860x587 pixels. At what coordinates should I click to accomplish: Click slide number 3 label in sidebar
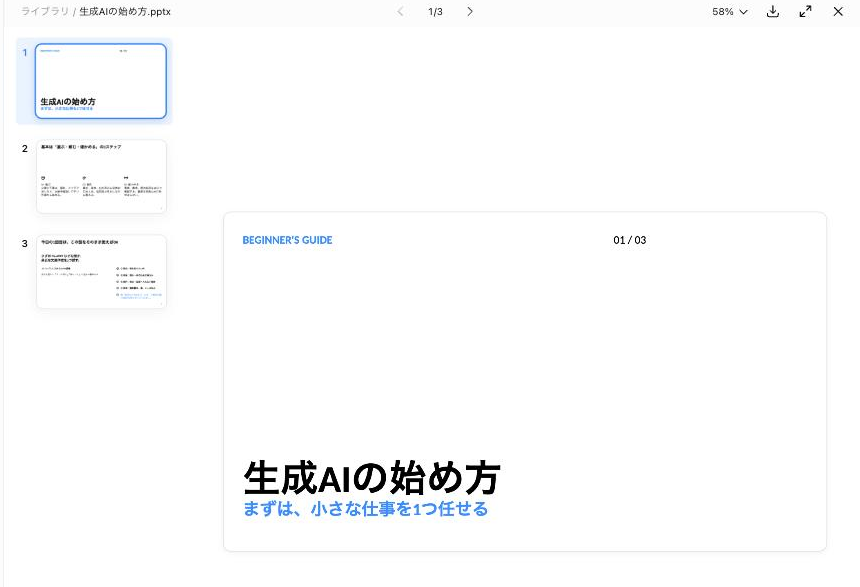coord(25,244)
